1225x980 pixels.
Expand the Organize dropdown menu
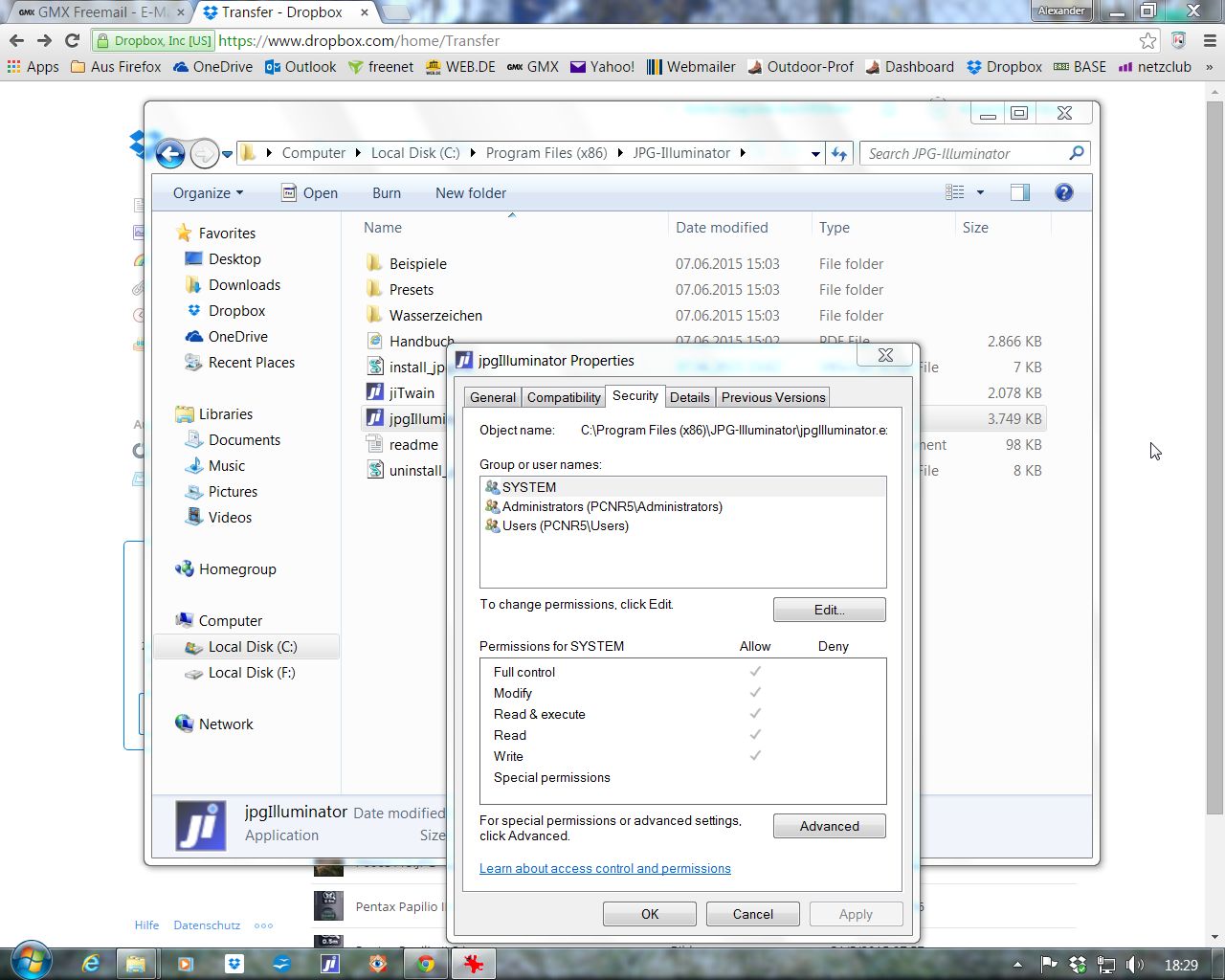(x=208, y=192)
